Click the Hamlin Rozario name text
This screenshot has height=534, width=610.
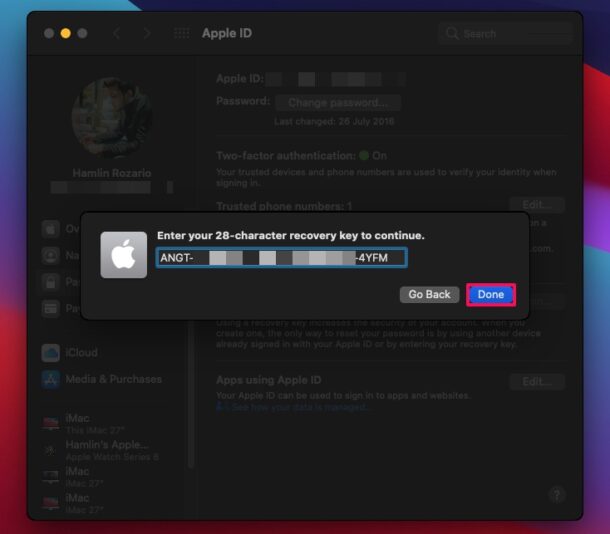pos(112,173)
